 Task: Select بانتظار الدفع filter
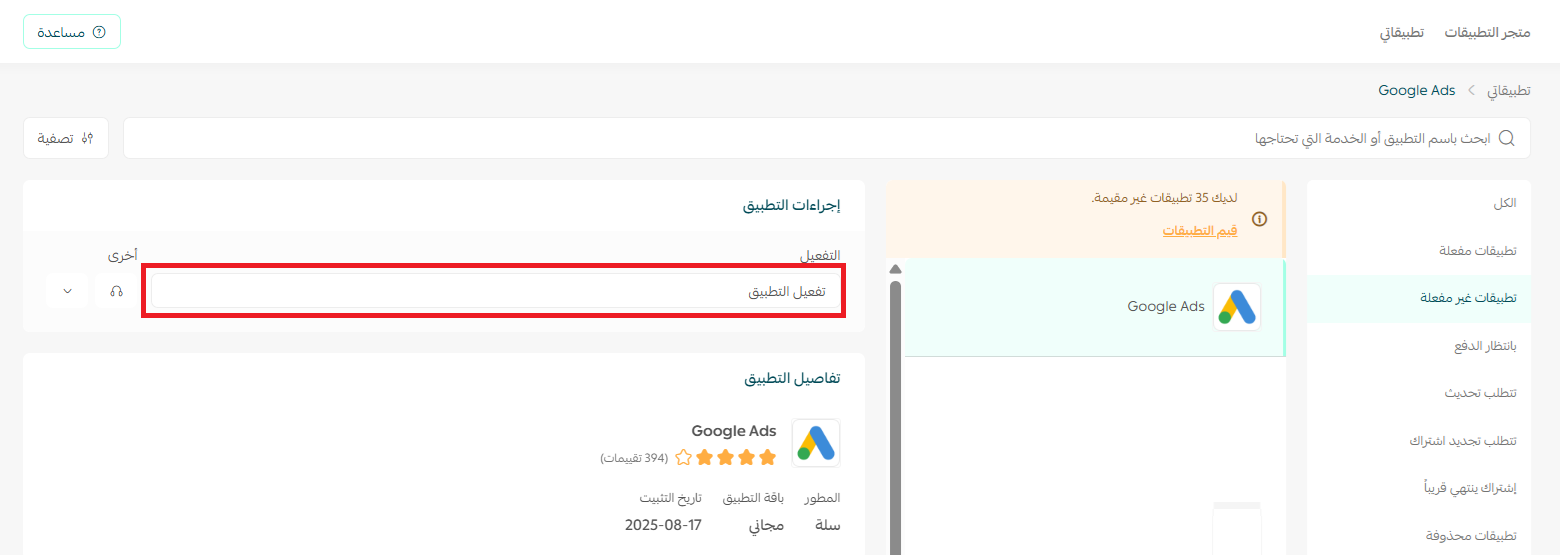click(1485, 346)
